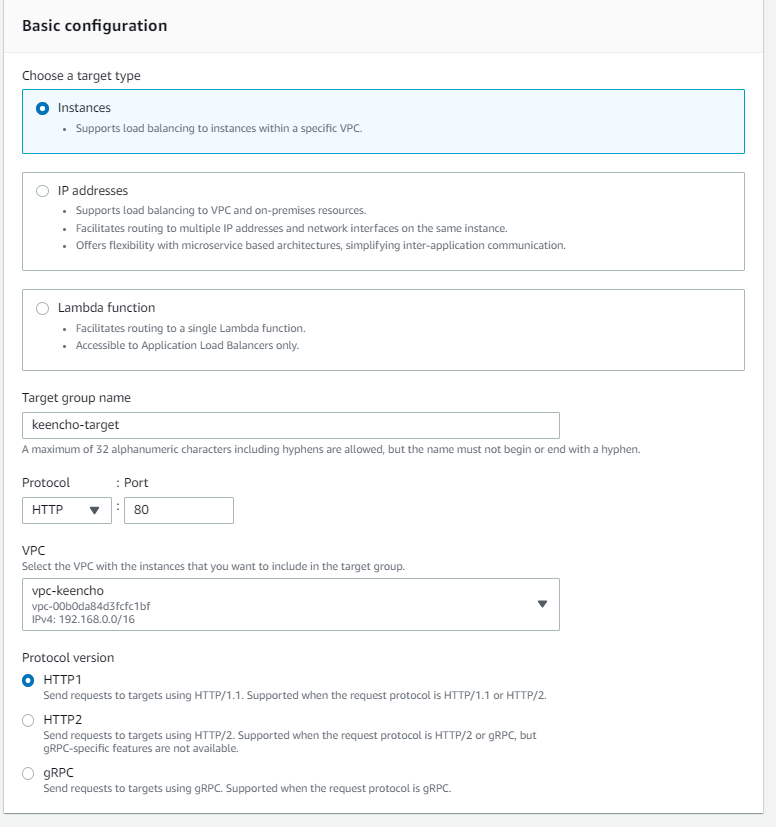
Task: Click the Target group name text field
Action: pos(290,425)
